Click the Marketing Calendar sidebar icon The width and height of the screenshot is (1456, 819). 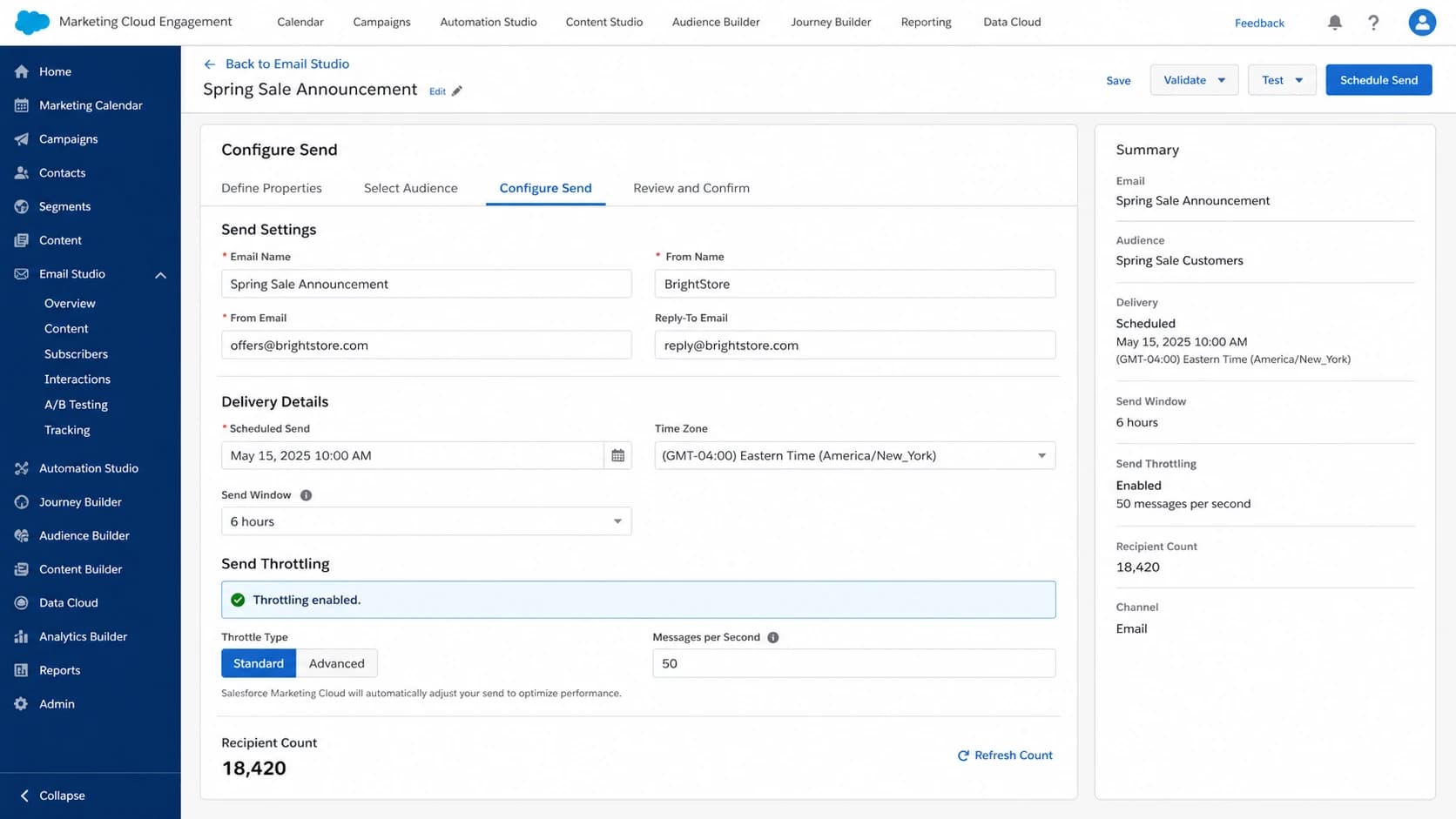click(x=22, y=105)
